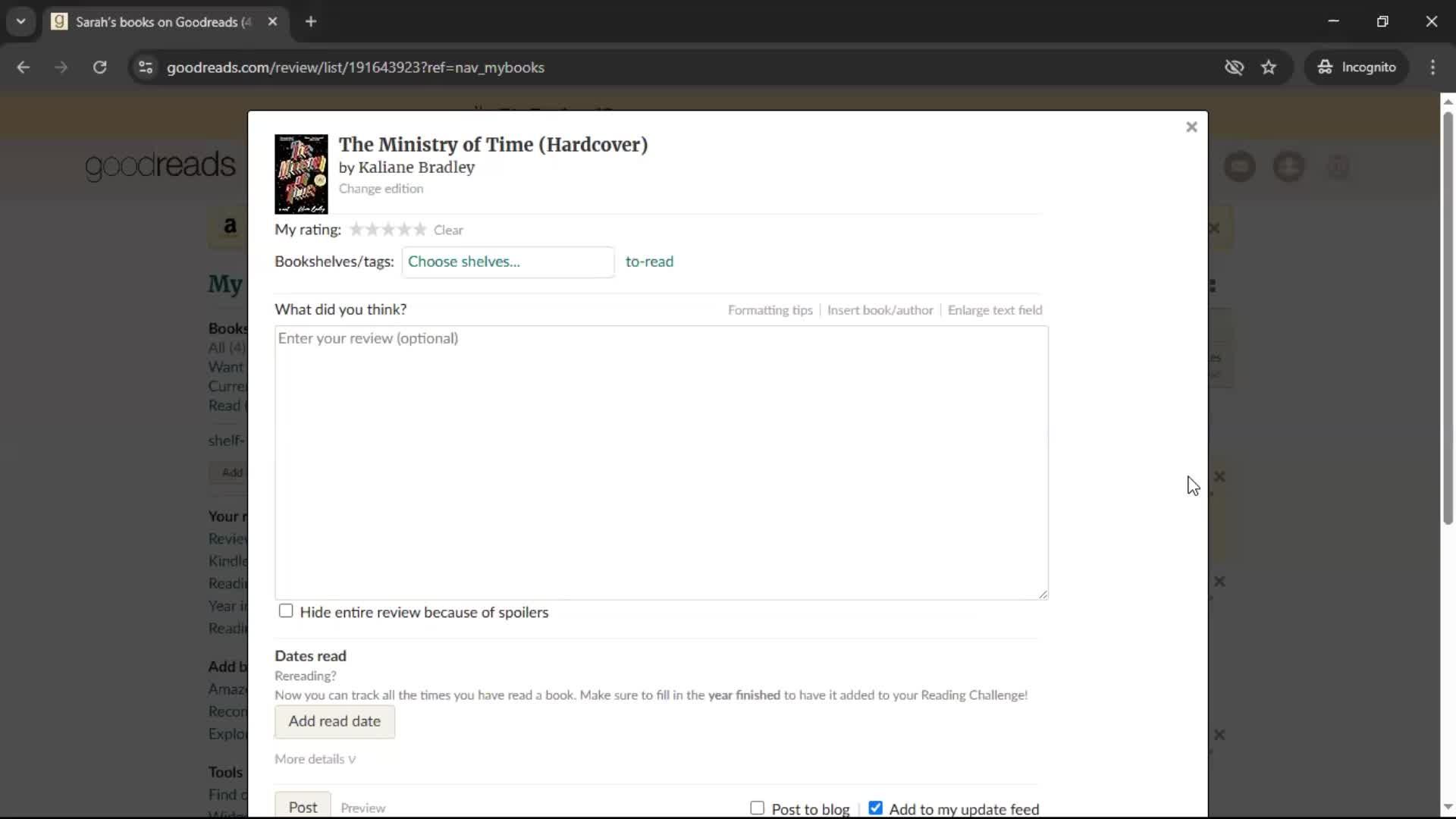
Task: Uncheck Add to my update feed
Action: click(x=875, y=808)
